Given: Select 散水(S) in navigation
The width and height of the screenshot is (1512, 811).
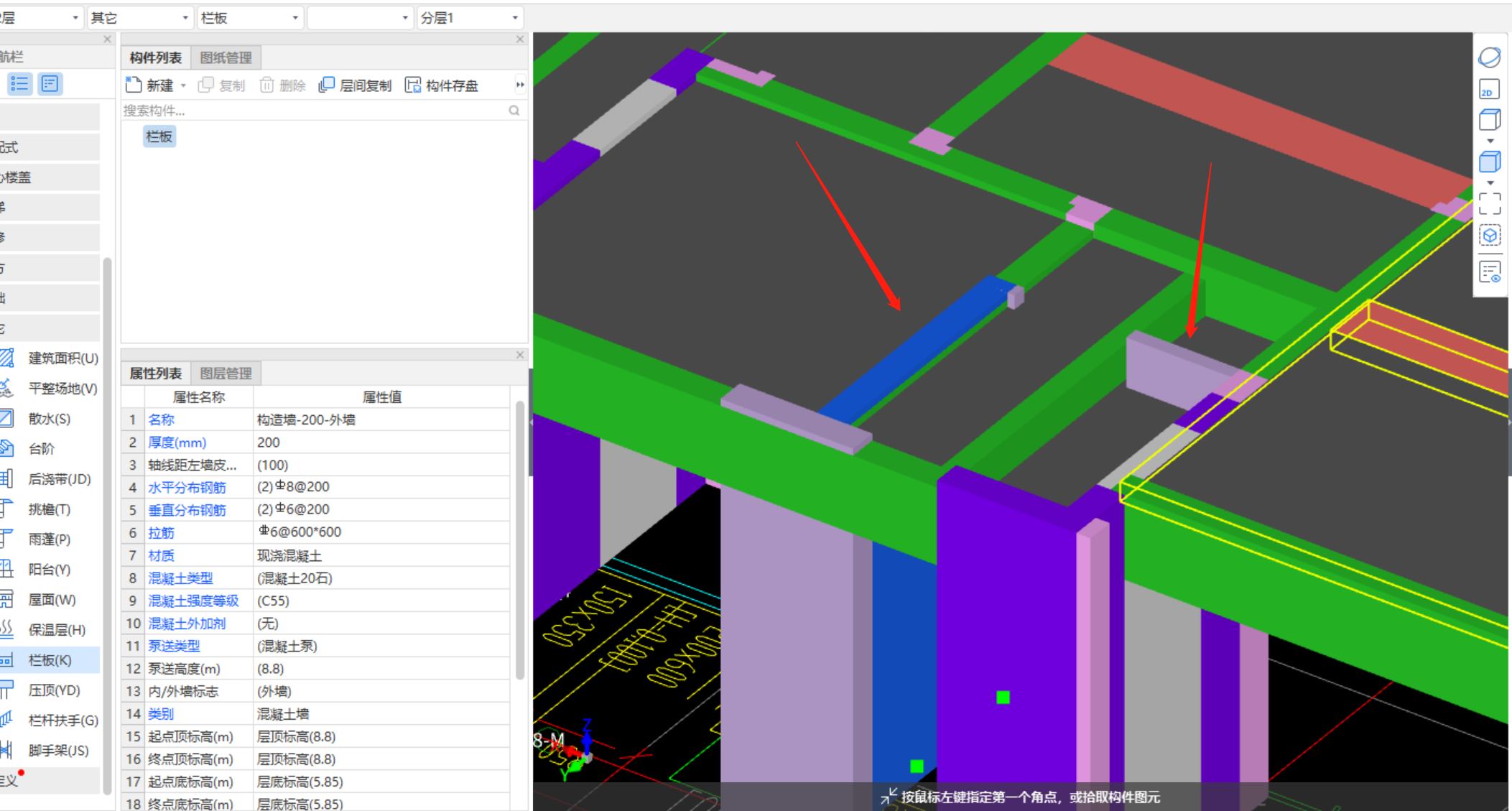Looking at the screenshot, I should point(50,418).
